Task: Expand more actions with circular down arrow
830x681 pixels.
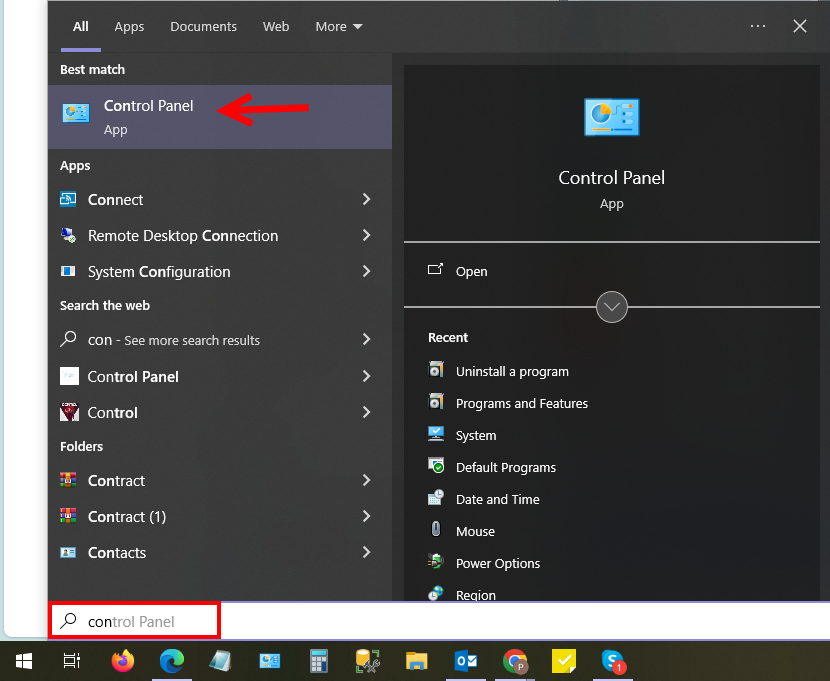Action: click(611, 307)
